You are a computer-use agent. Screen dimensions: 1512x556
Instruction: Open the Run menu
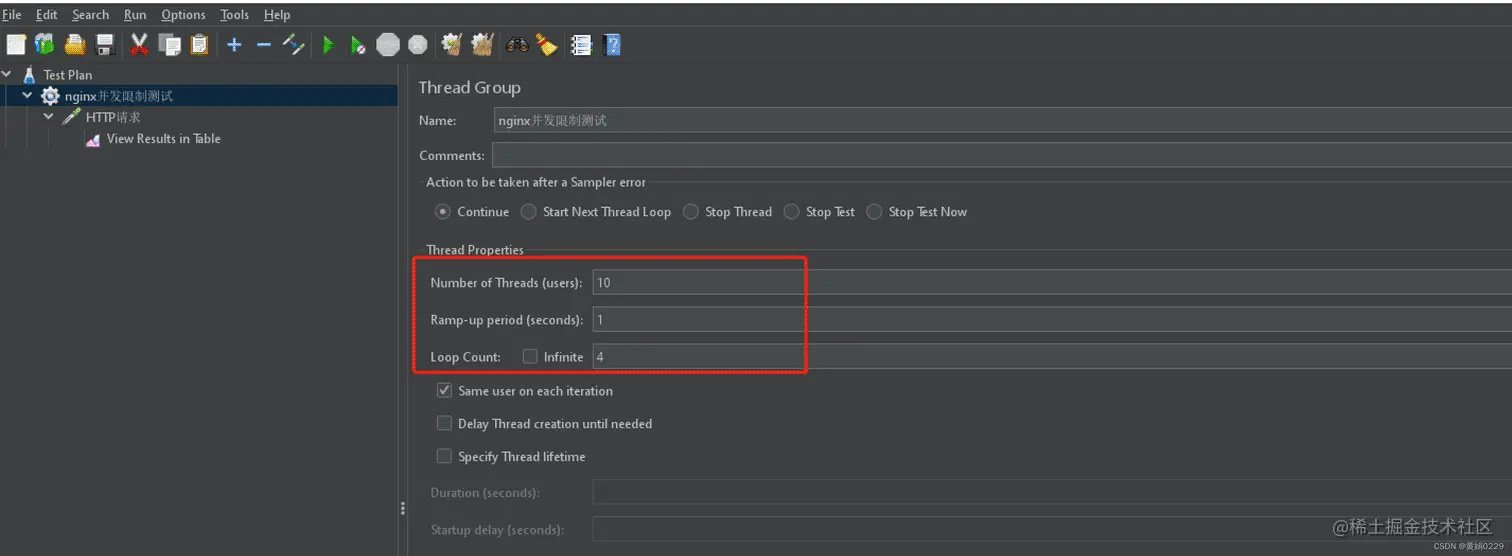pyautogui.click(x=135, y=15)
